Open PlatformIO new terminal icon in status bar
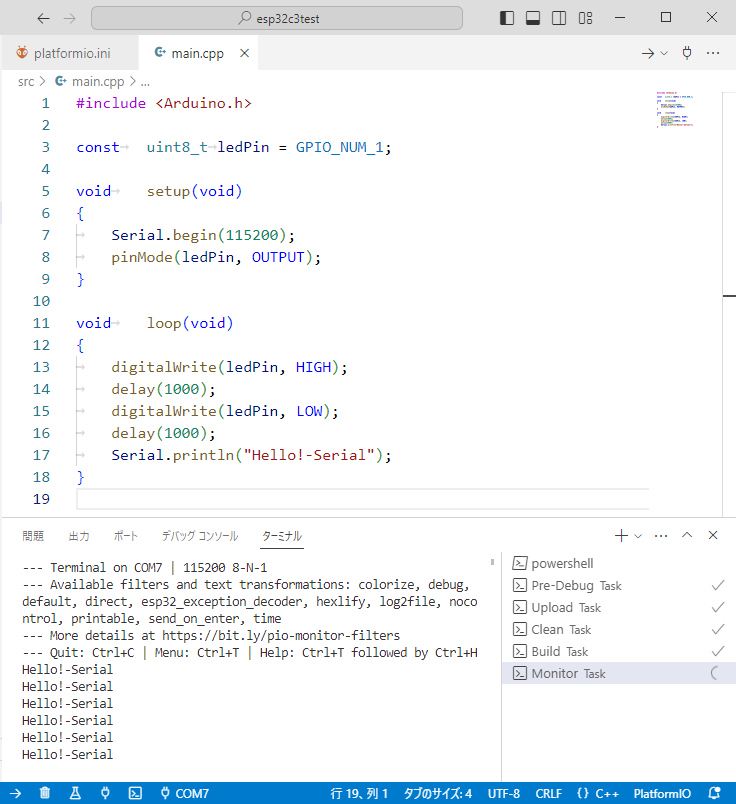Image resolution: width=736 pixels, height=804 pixels. point(135,794)
